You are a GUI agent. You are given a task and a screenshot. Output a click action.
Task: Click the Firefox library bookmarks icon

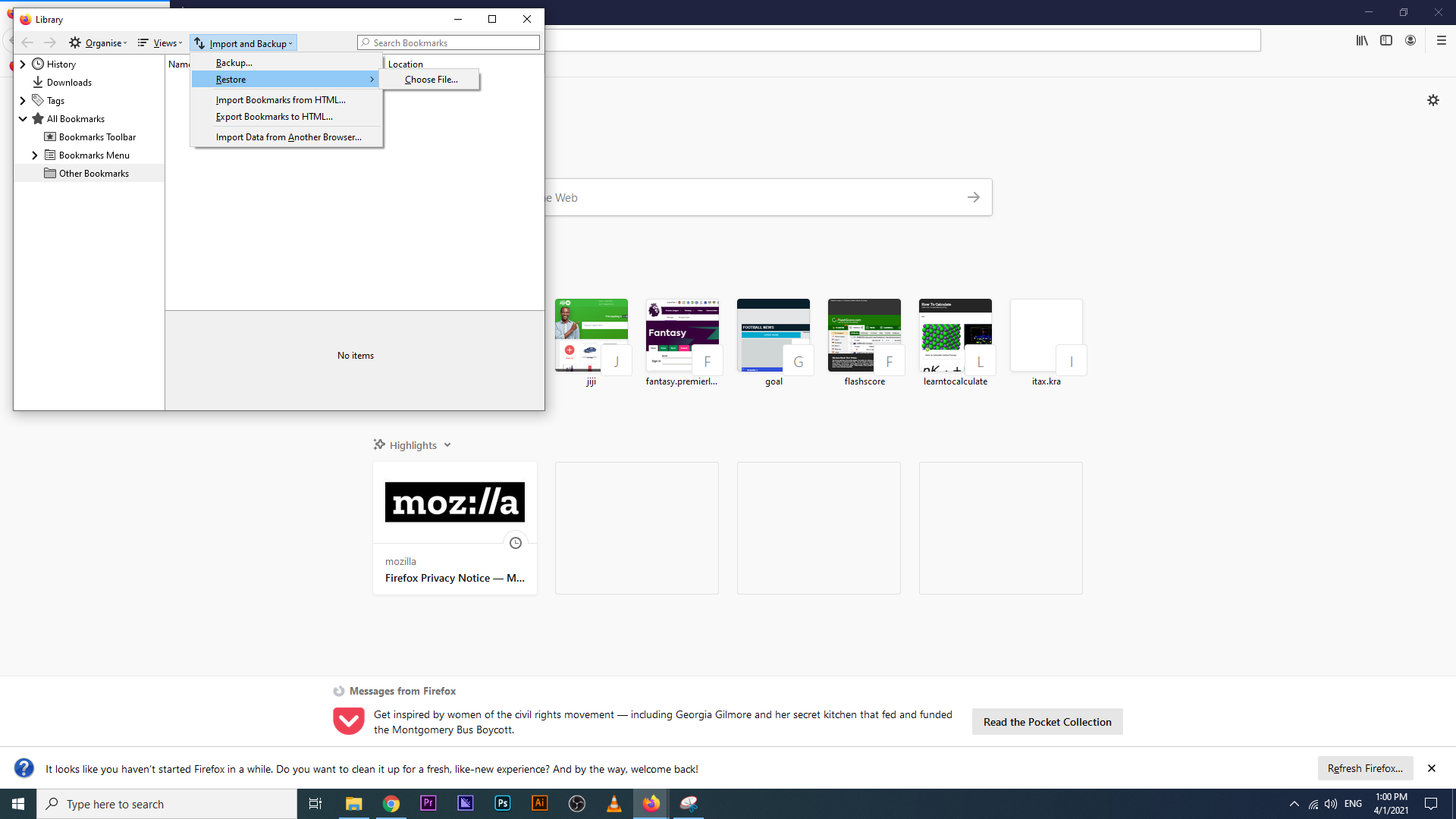point(1362,41)
